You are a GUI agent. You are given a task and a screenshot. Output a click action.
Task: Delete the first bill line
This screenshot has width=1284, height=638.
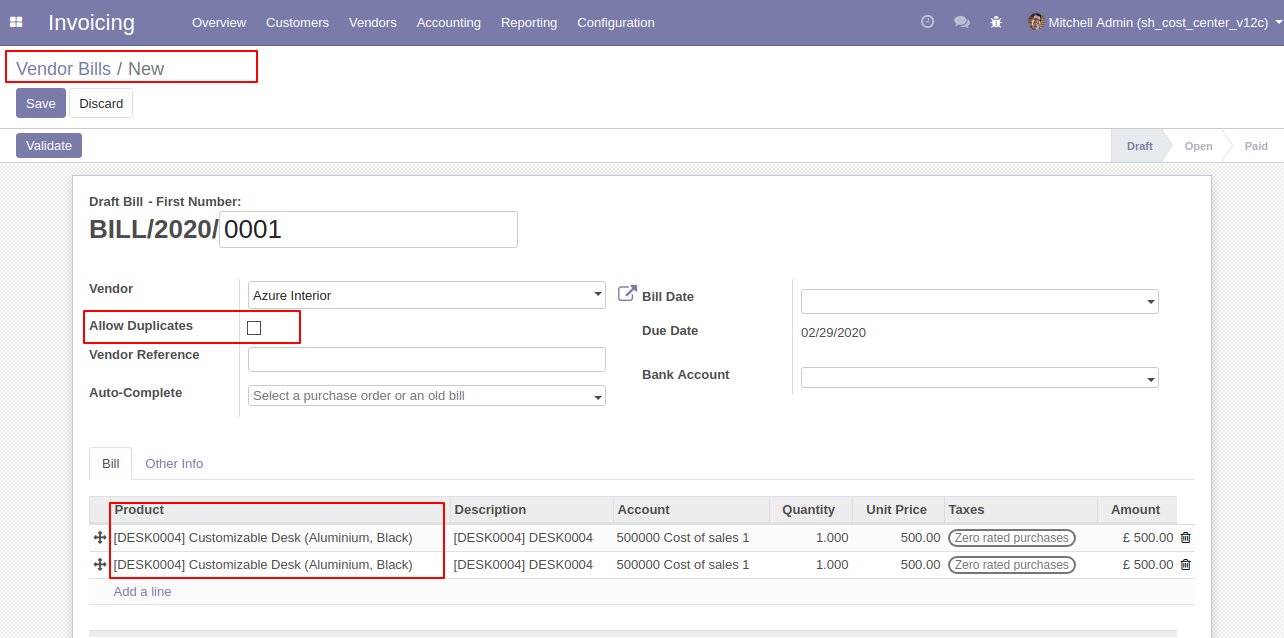(x=1186, y=538)
